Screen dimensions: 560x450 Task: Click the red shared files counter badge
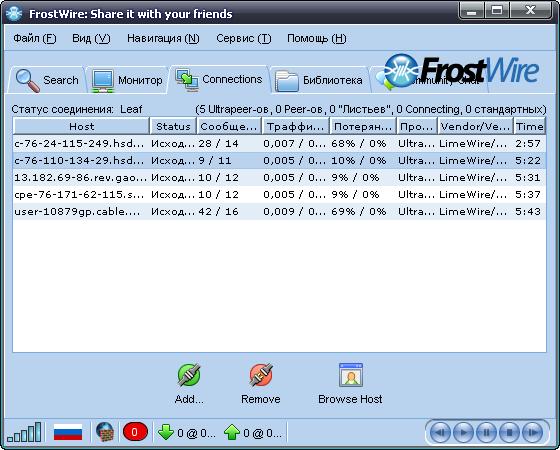click(135, 432)
